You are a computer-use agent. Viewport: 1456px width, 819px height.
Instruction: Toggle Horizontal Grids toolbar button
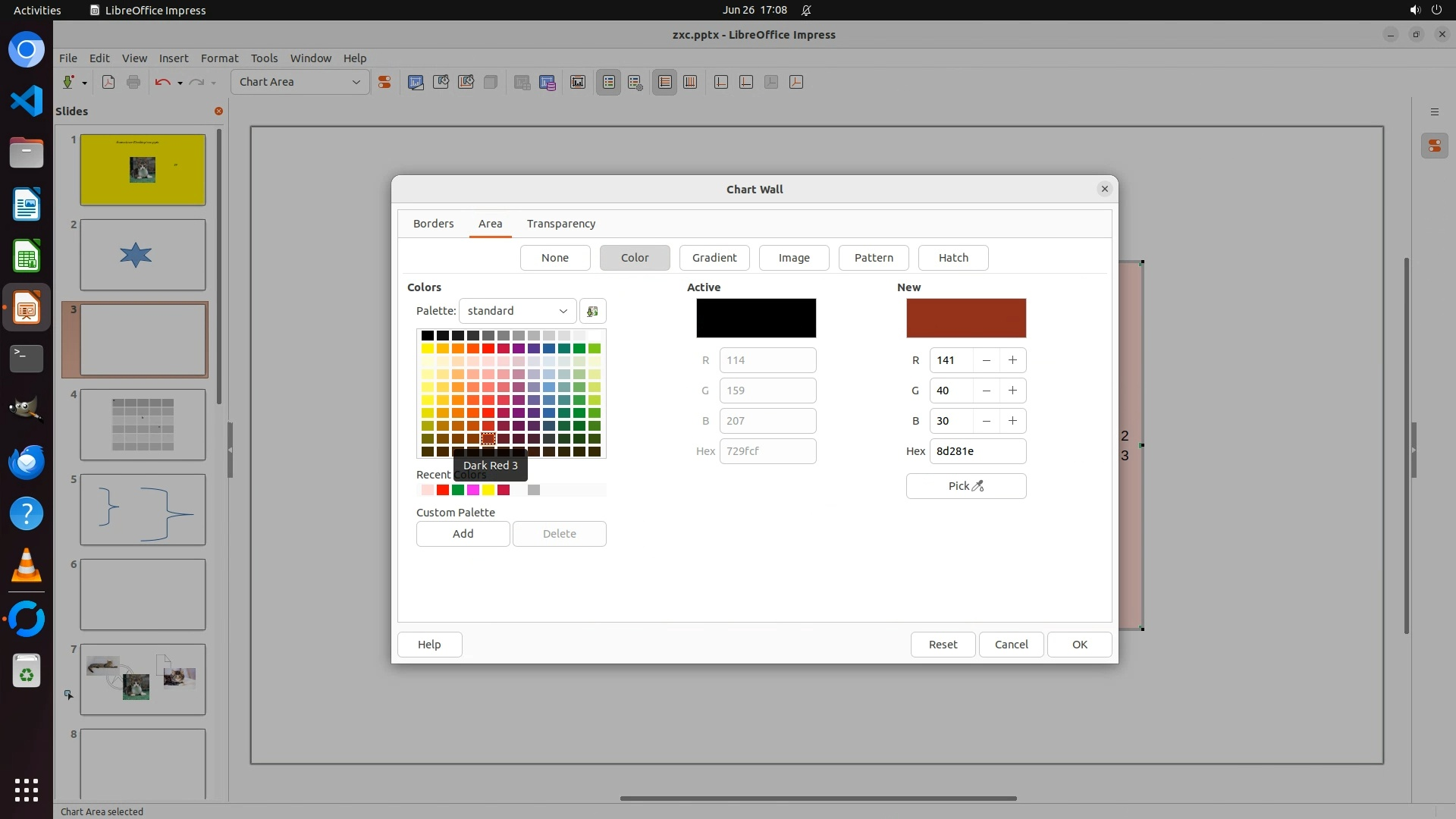point(665,83)
